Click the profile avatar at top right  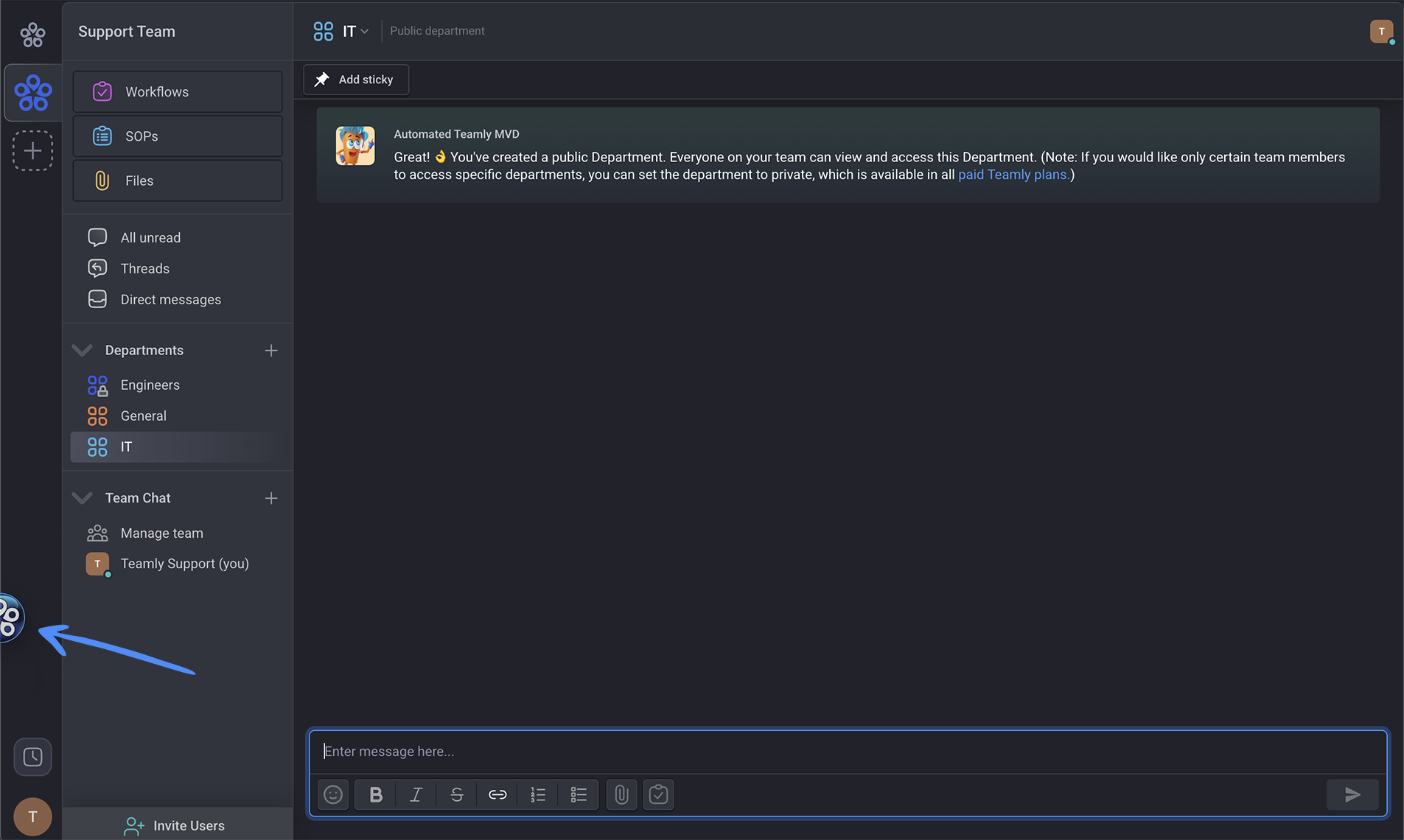click(1381, 31)
